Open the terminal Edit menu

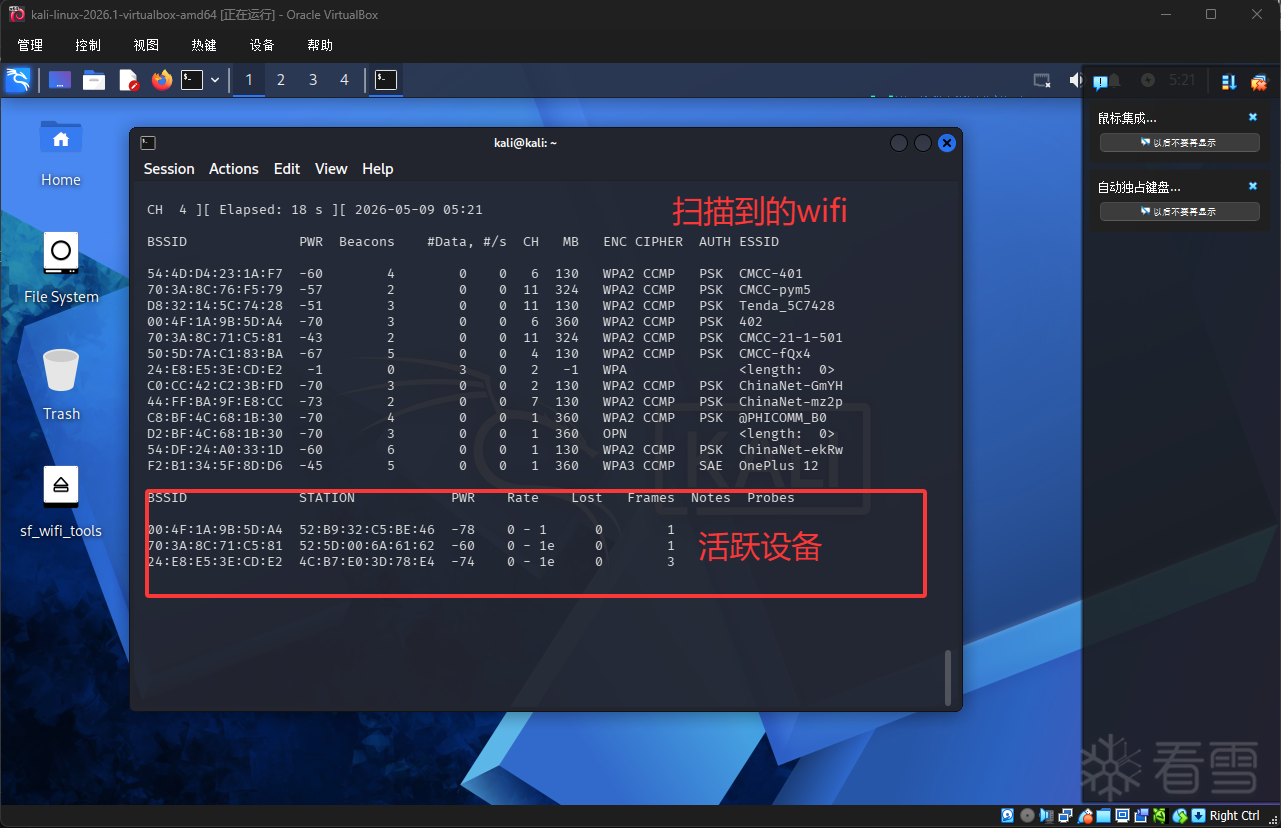tap(287, 169)
